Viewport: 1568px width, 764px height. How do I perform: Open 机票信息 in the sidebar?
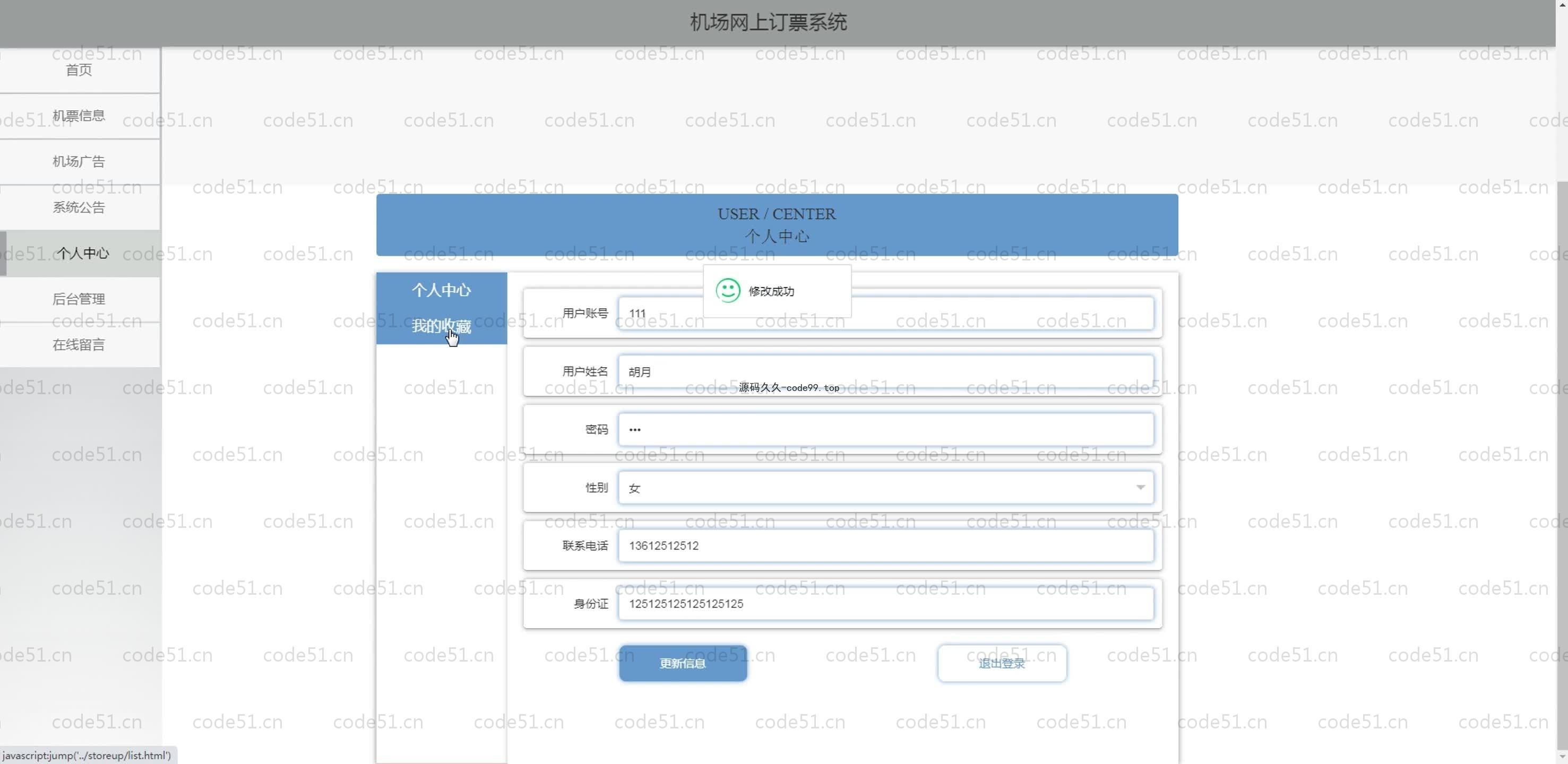(x=79, y=116)
